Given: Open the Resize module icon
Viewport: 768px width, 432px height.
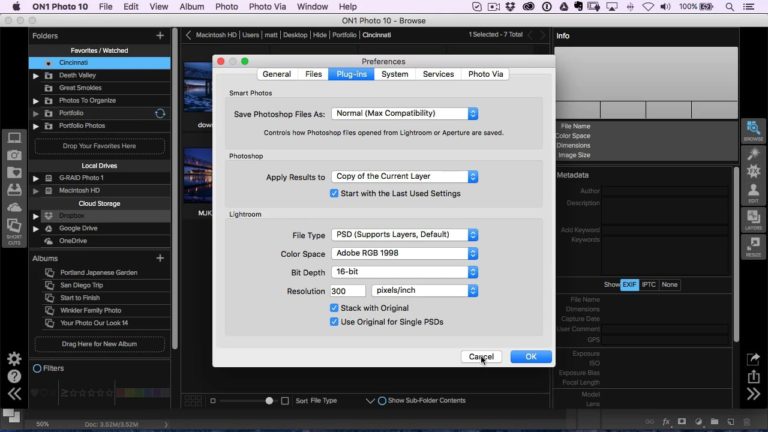Looking at the screenshot, I should coord(753,247).
